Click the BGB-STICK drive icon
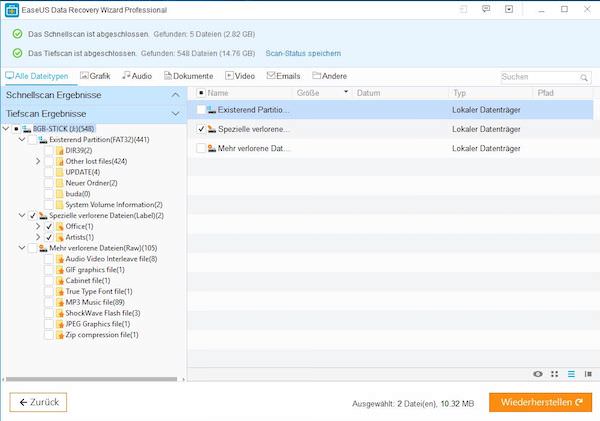Image resolution: width=600 pixels, height=421 pixels. click(27, 129)
